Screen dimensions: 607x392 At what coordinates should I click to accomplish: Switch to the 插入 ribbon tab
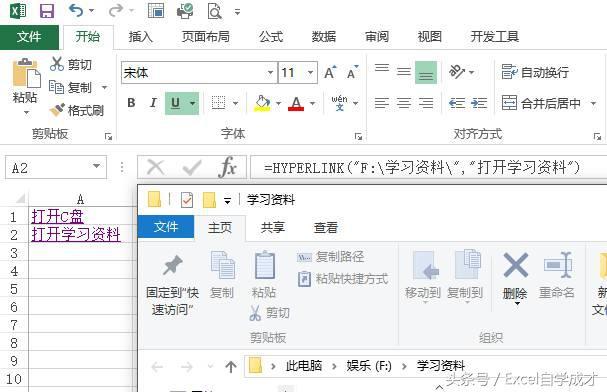pos(141,37)
